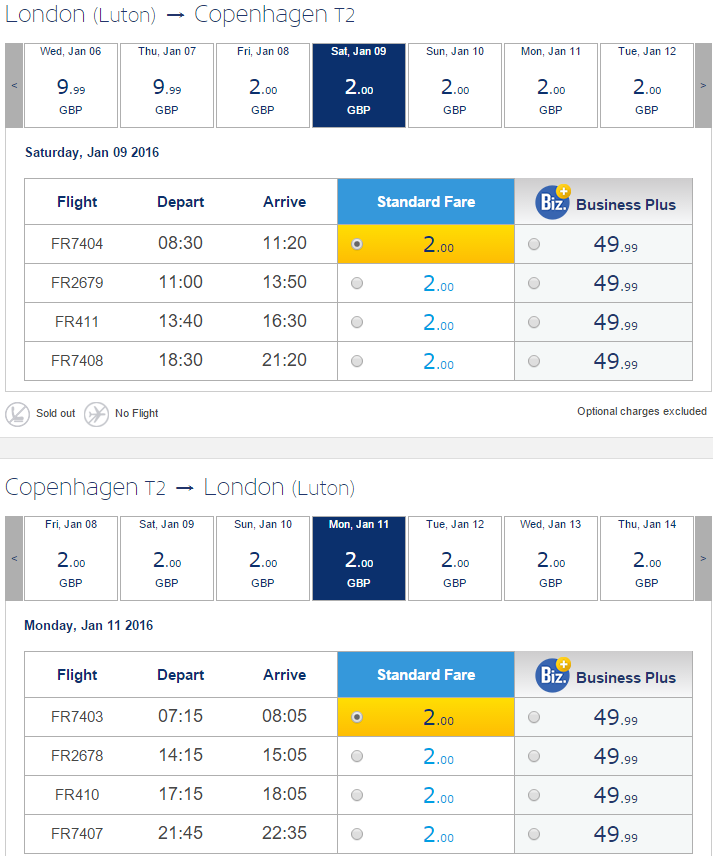Show later outbound dates with right arrow
The width and height of the screenshot is (713, 856).
pyautogui.click(x=703, y=85)
